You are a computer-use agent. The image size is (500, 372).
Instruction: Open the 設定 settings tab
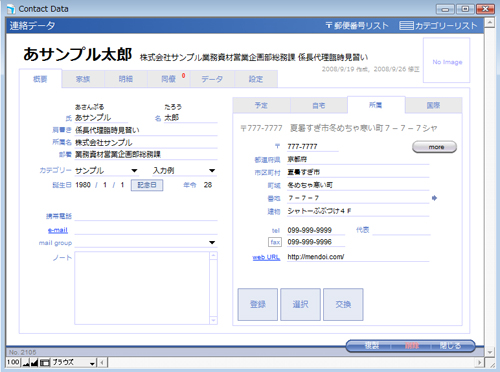[x=256, y=79]
